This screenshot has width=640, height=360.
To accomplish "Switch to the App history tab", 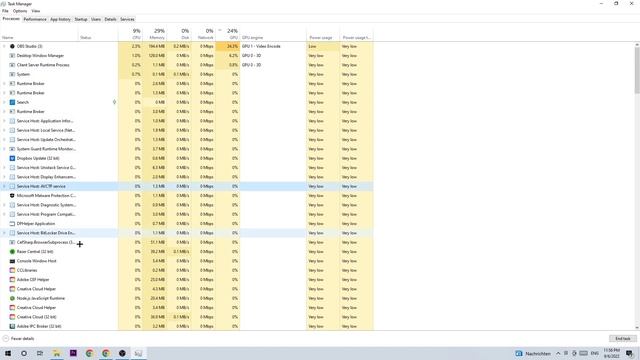I will 60,19.
